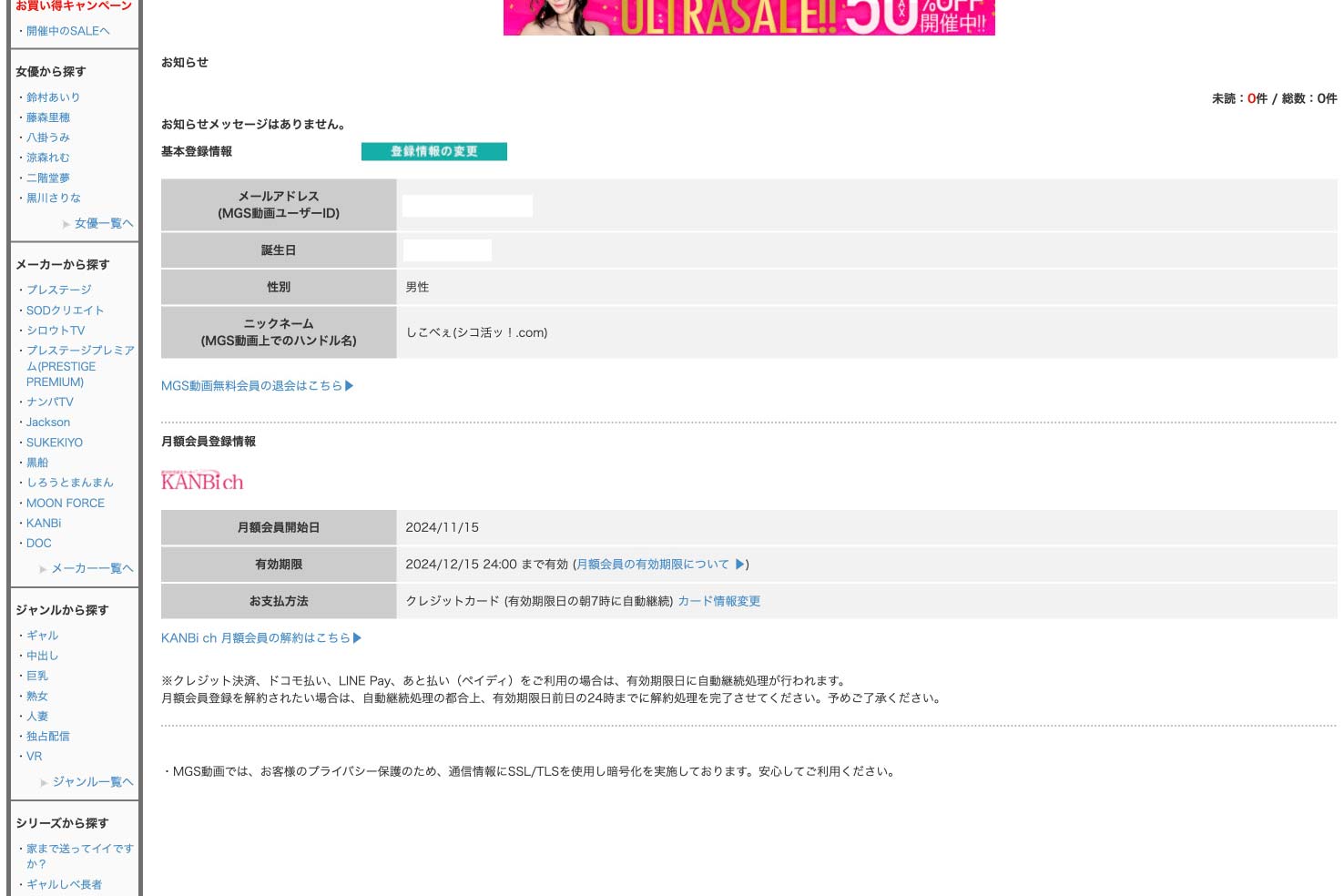Viewport: 1344px width, 896px height.
Task: Open maker DOC link
Action: coord(39,543)
